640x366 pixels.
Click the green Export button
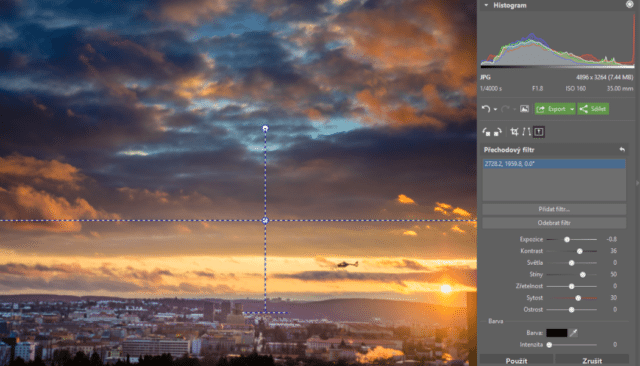552,109
